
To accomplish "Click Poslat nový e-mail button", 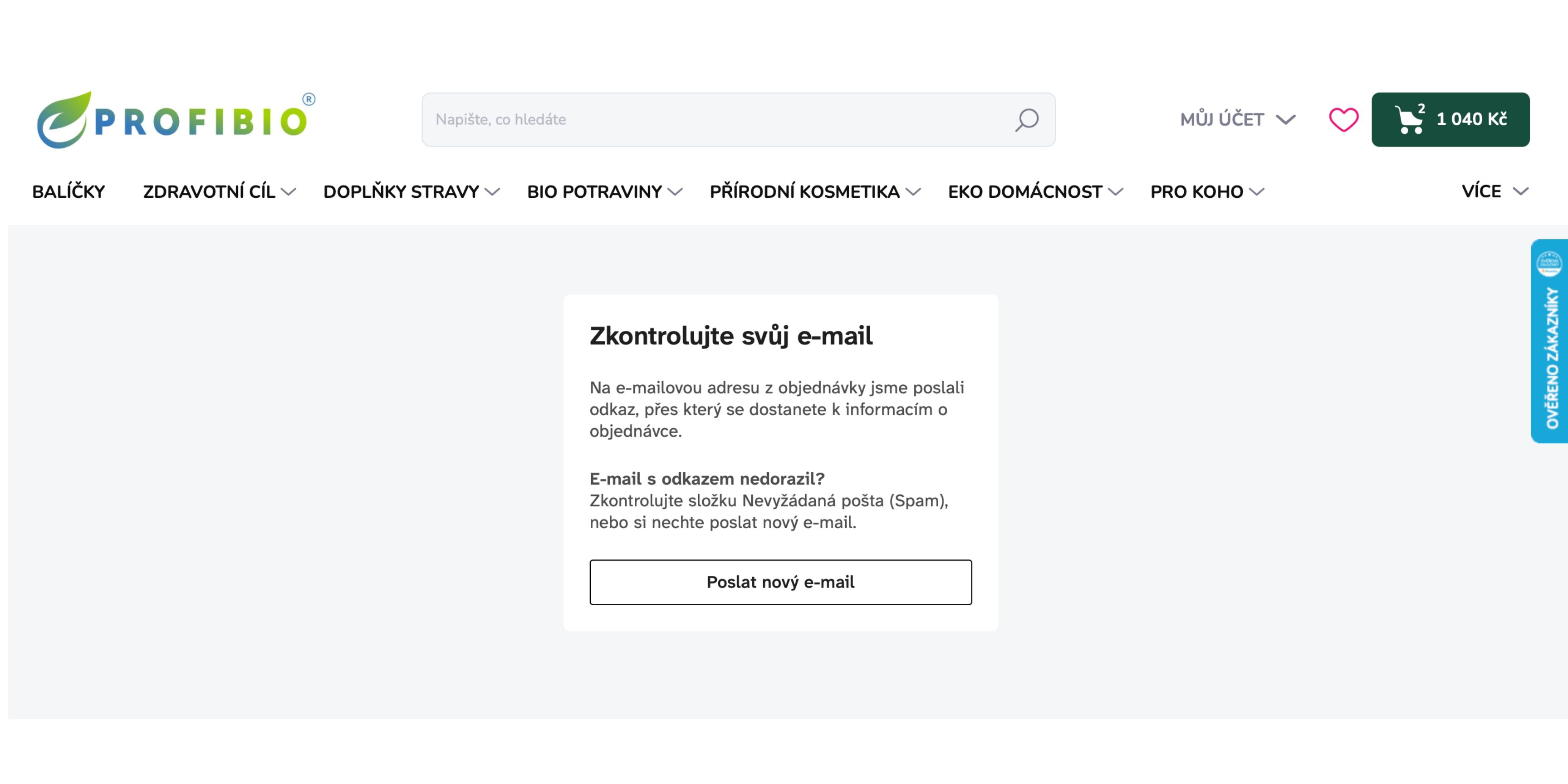I will tap(780, 582).
